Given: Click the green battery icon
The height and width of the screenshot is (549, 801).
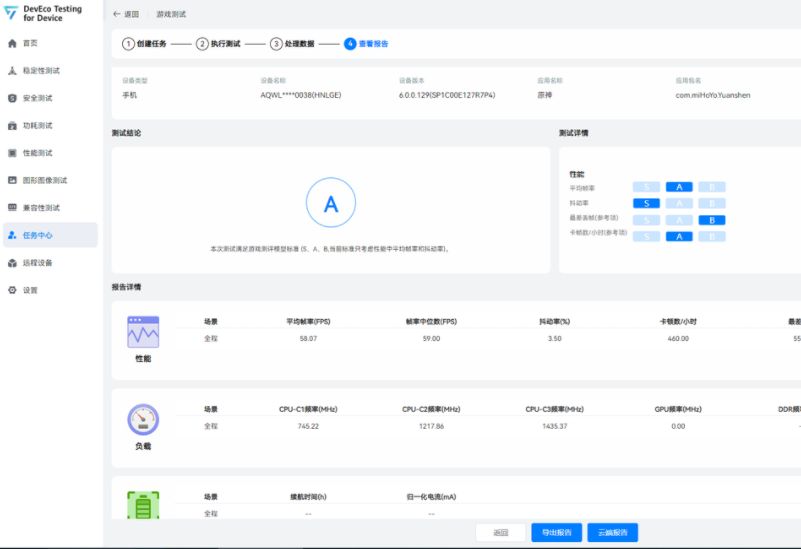Looking at the screenshot, I should pyautogui.click(x=143, y=505).
